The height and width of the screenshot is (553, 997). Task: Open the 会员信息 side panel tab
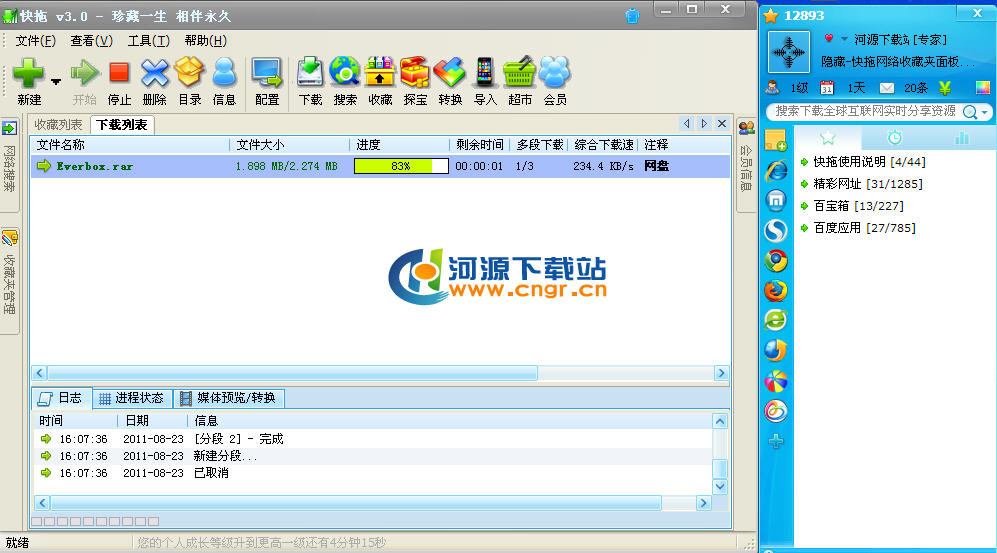click(x=746, y=165)
